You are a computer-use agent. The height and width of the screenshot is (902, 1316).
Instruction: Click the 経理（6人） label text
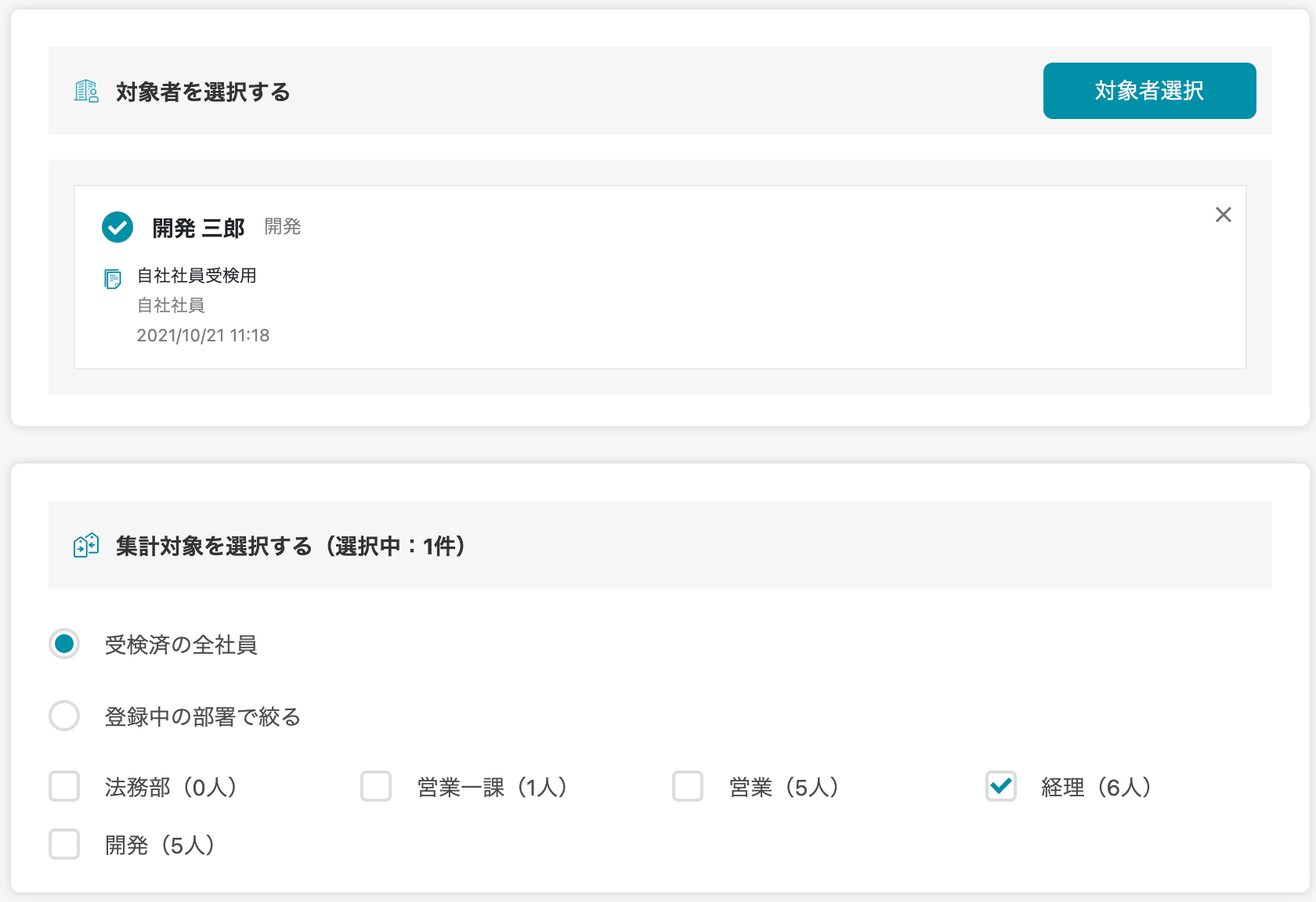(x=1096, y=787)
